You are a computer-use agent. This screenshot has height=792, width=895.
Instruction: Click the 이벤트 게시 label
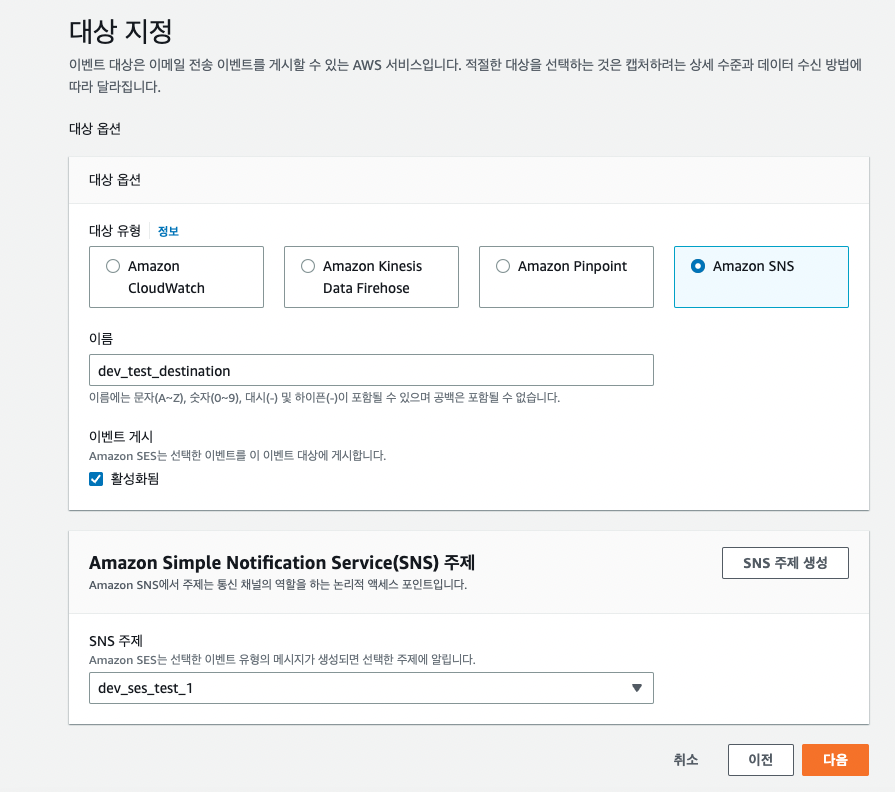tap(121, 437)
